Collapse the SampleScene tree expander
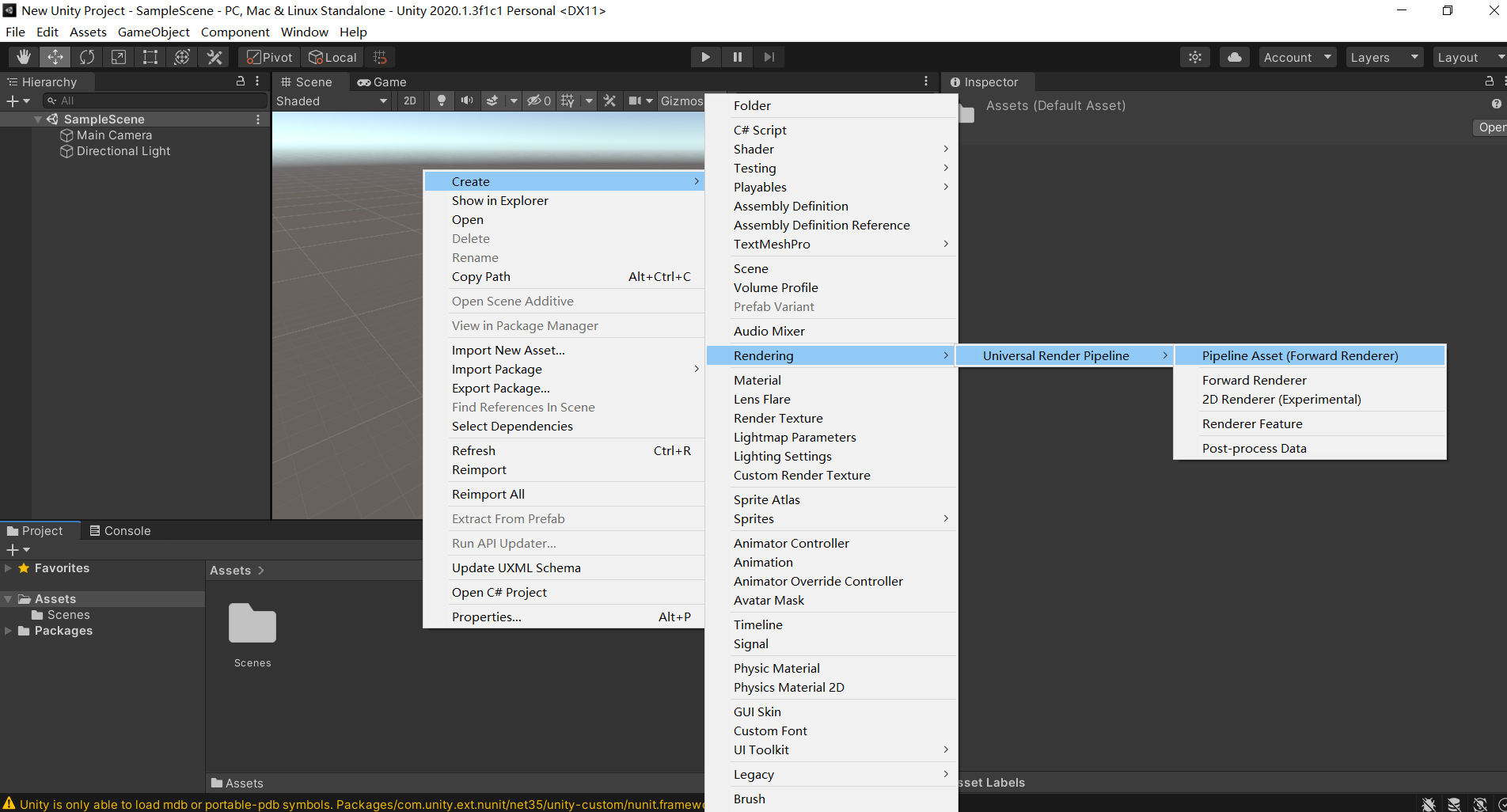The image size is (1507, 812). [x=38, y=119]
